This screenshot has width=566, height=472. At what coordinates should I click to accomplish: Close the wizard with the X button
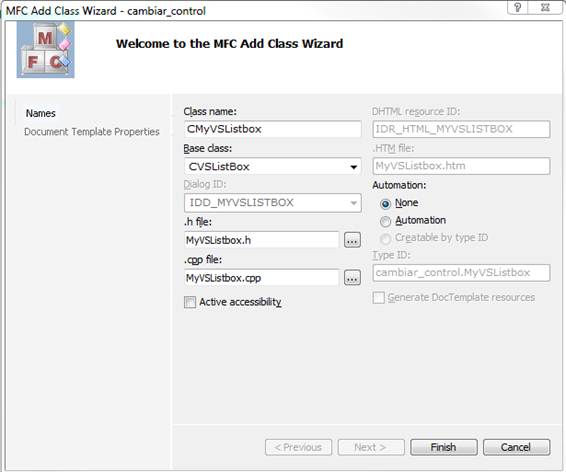[545, 7]
